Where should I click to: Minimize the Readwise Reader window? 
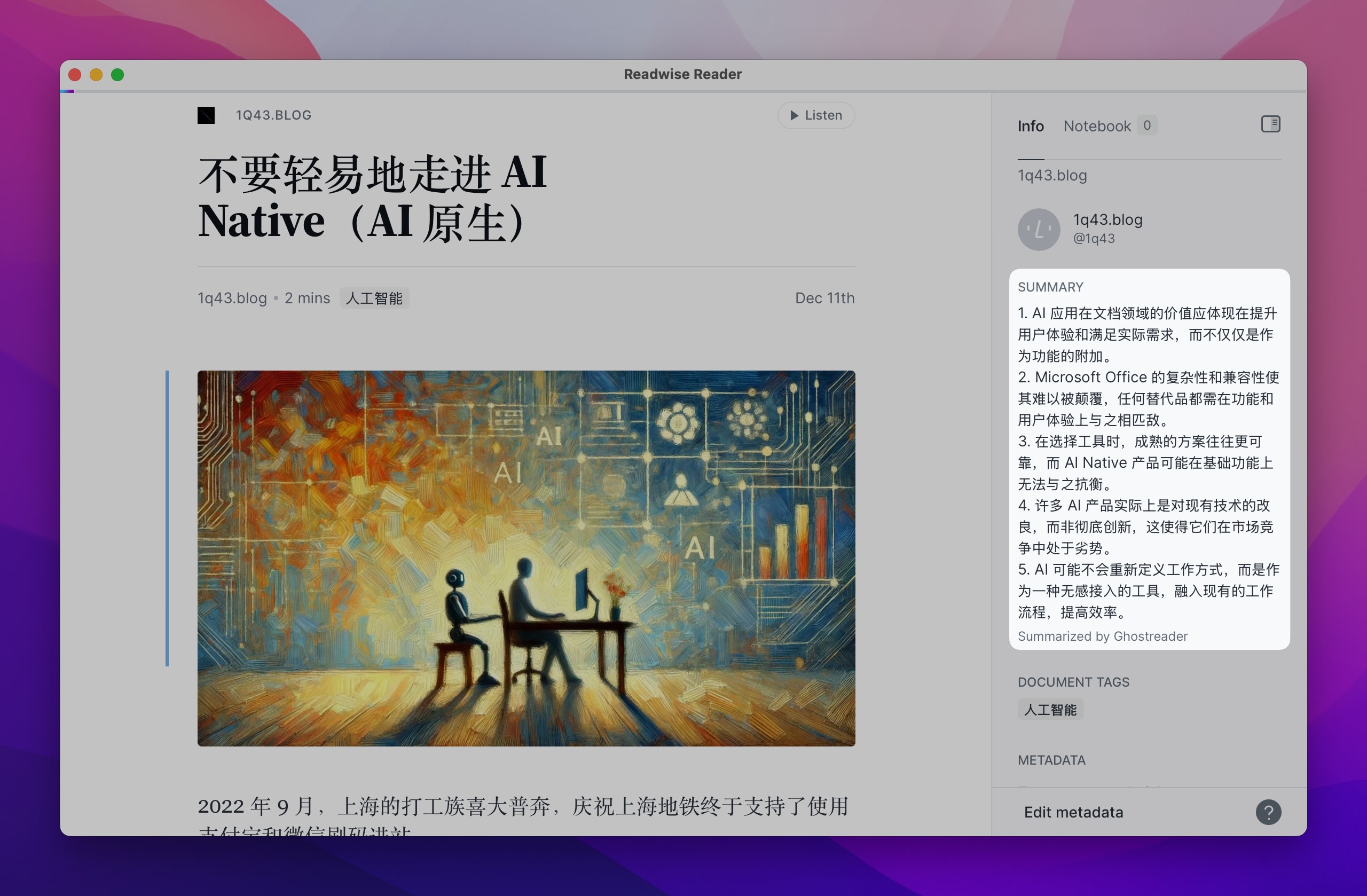96,75
